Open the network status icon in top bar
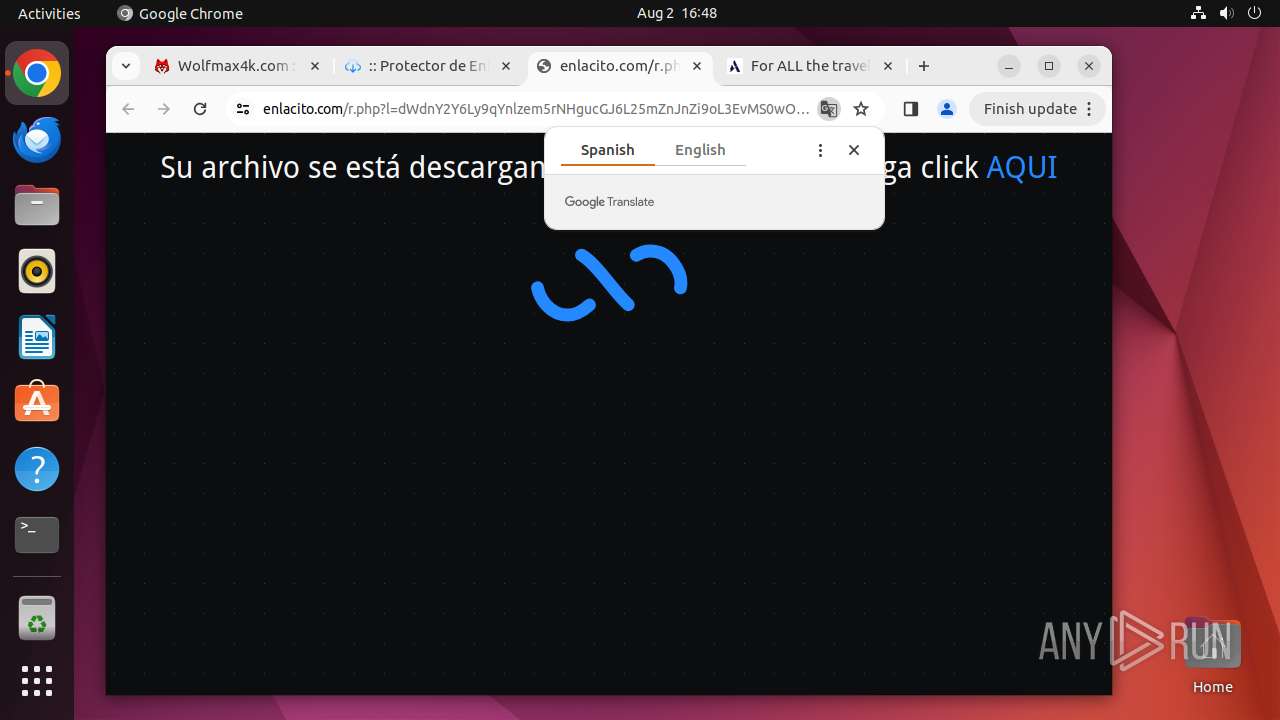The height and width of the screenshot is (720, 1280). coord(1198,13)
